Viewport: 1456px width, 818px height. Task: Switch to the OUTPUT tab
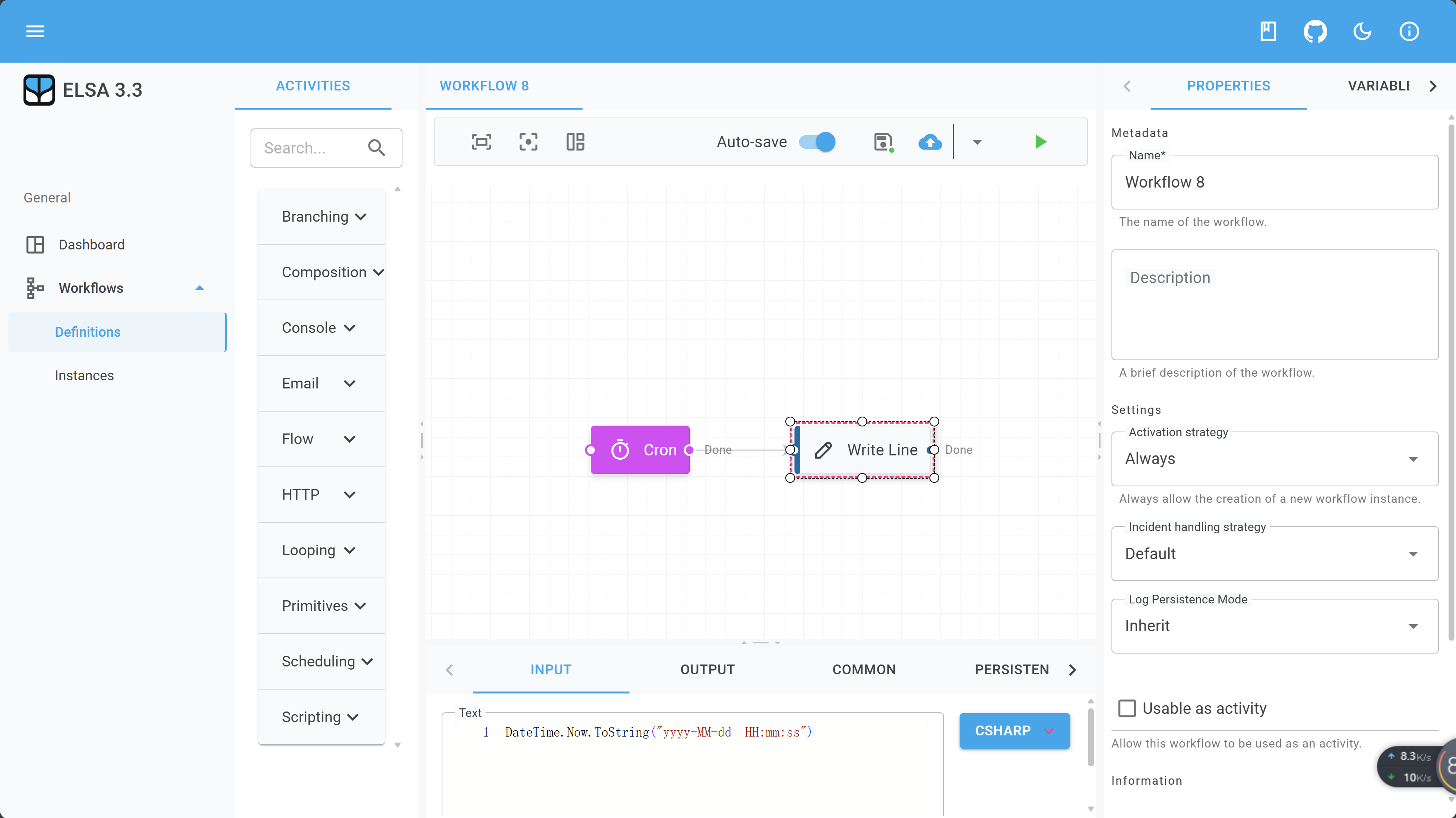pyautogui.click(x=707, y=670)
